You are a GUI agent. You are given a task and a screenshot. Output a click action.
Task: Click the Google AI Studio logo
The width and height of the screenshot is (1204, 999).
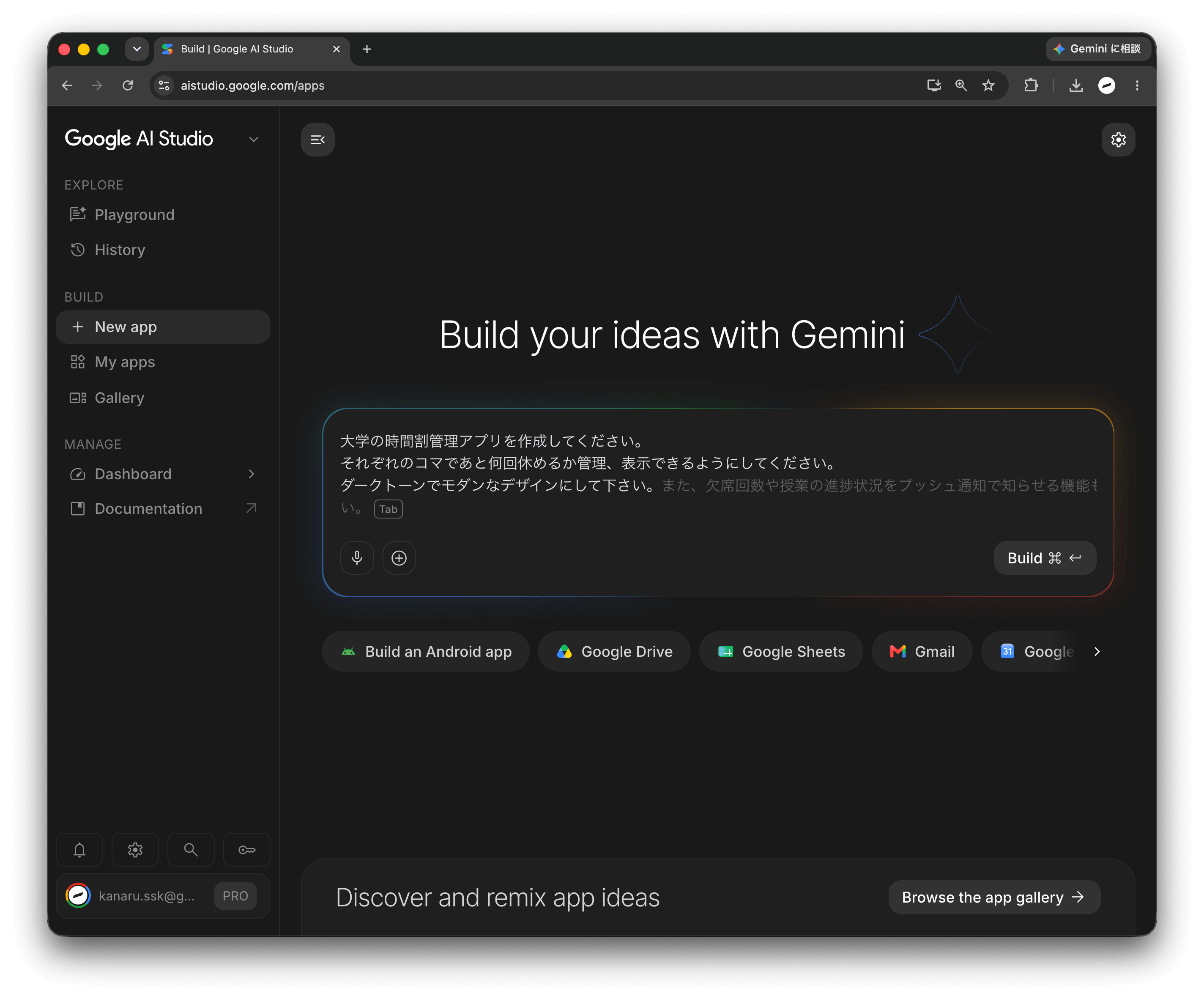139,139
